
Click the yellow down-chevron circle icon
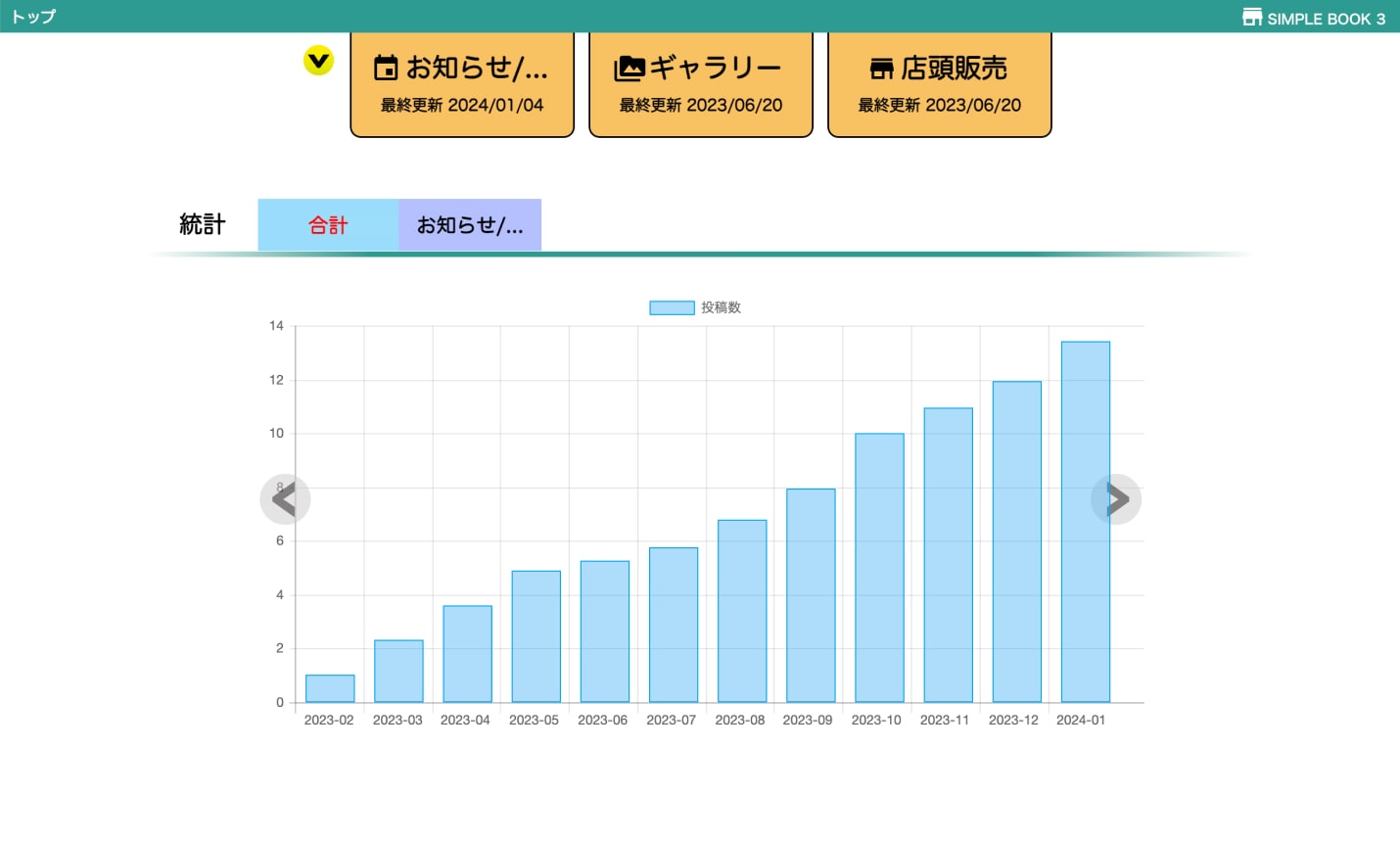click(318, 61)
